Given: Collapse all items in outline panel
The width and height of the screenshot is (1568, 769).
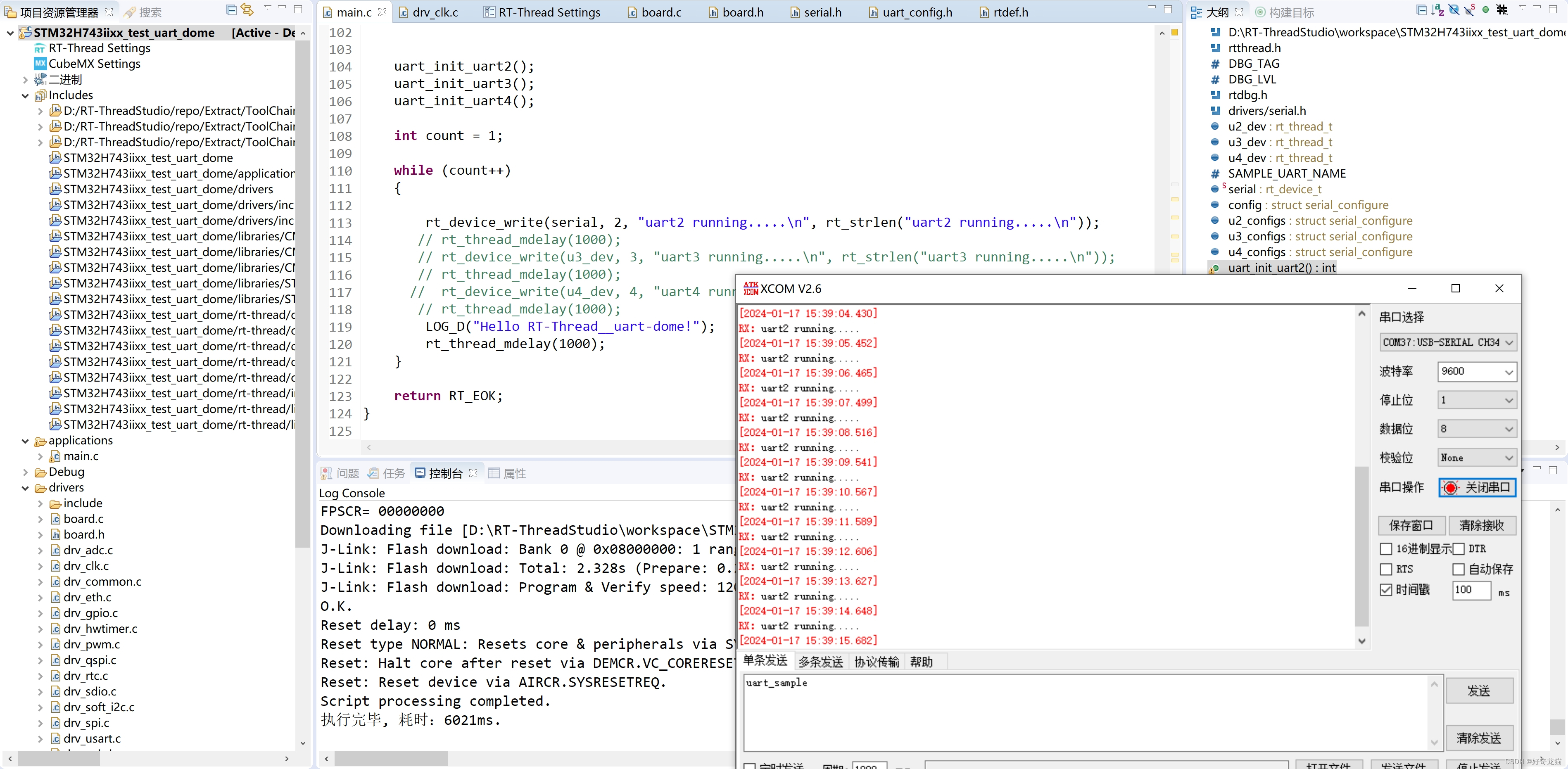Looking at the screenshot, I should [1422, 10].
